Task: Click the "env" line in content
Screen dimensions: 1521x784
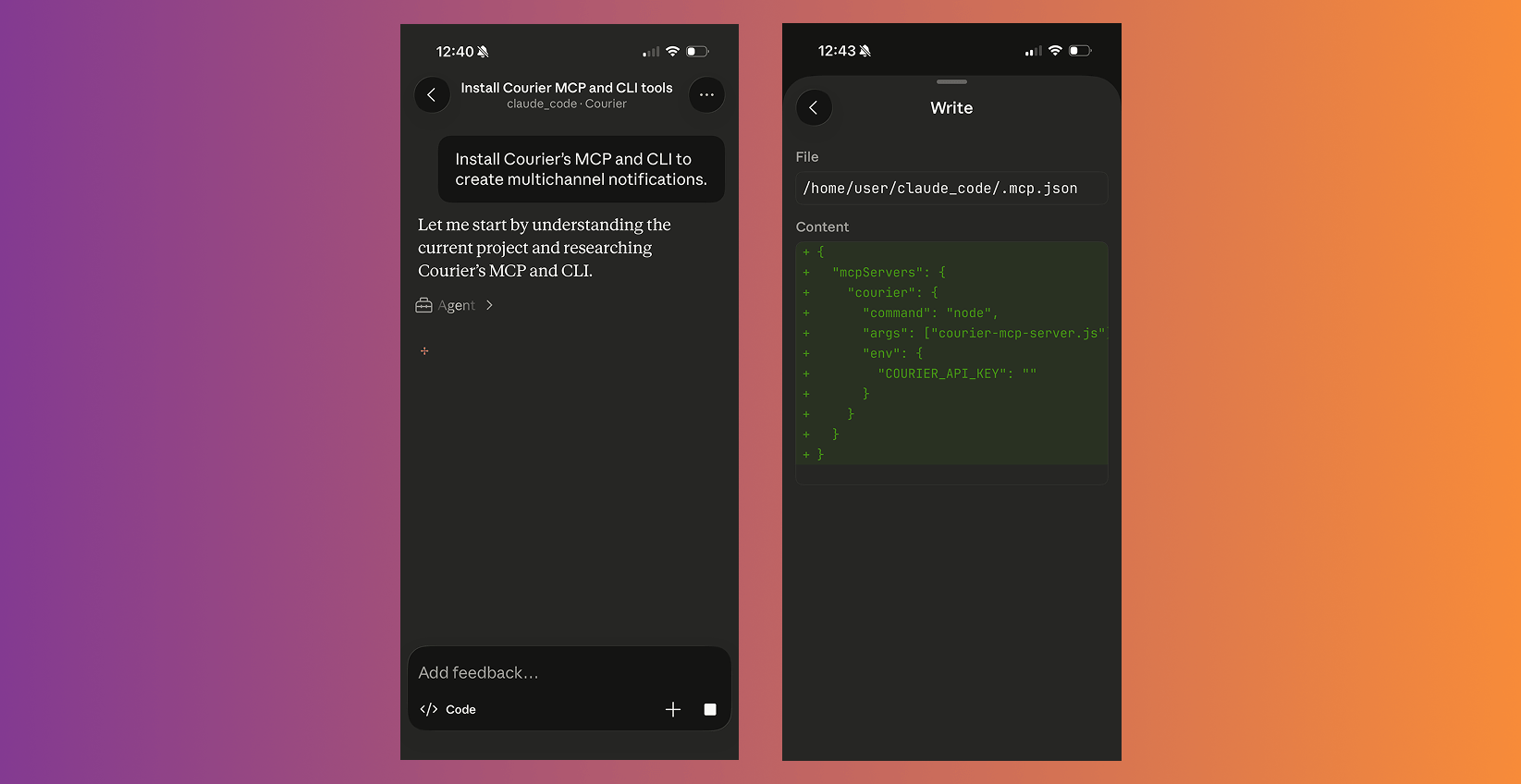Action: [x=892, y=353]
